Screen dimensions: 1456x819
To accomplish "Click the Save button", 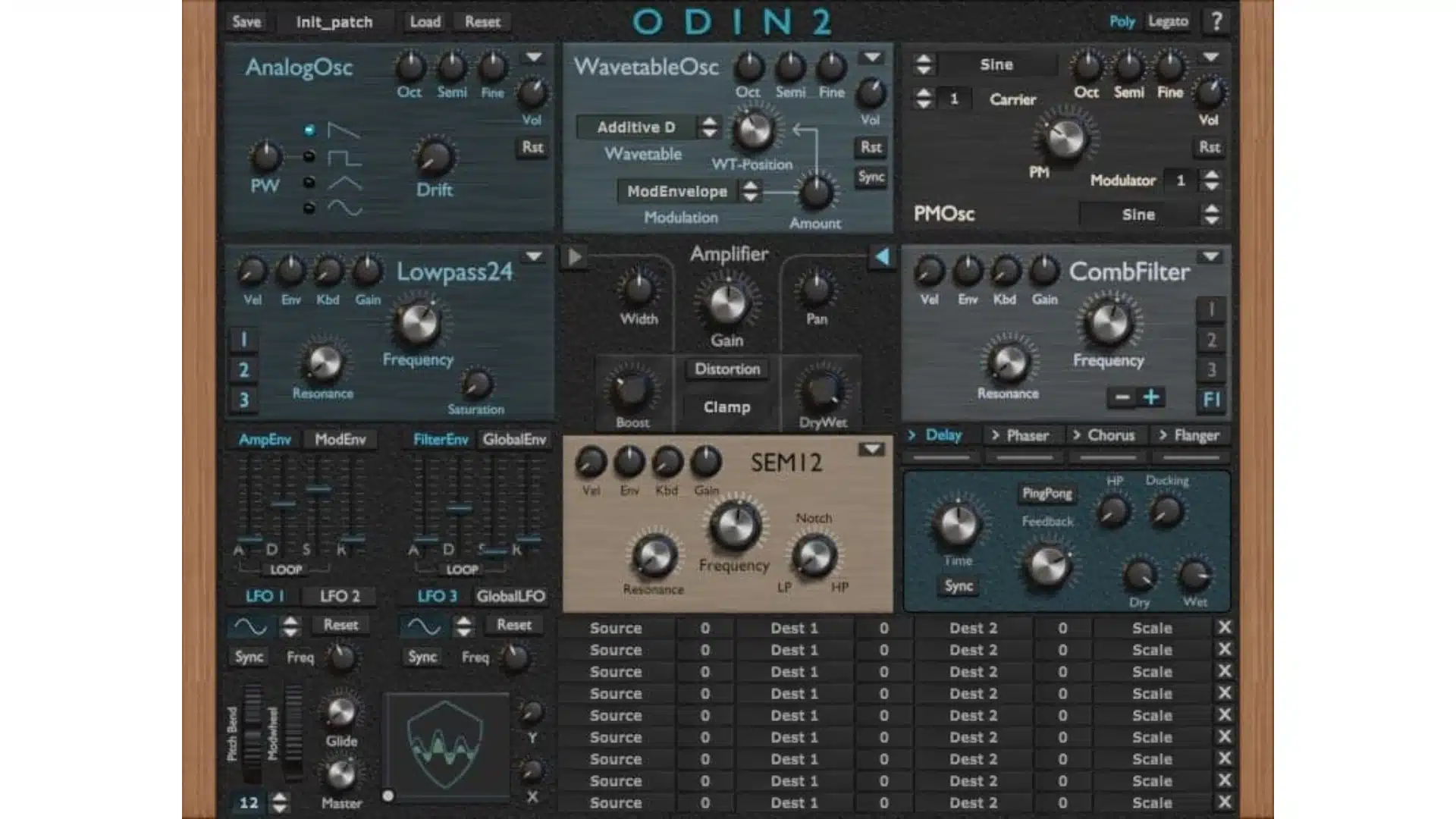I will coord(246,21).
